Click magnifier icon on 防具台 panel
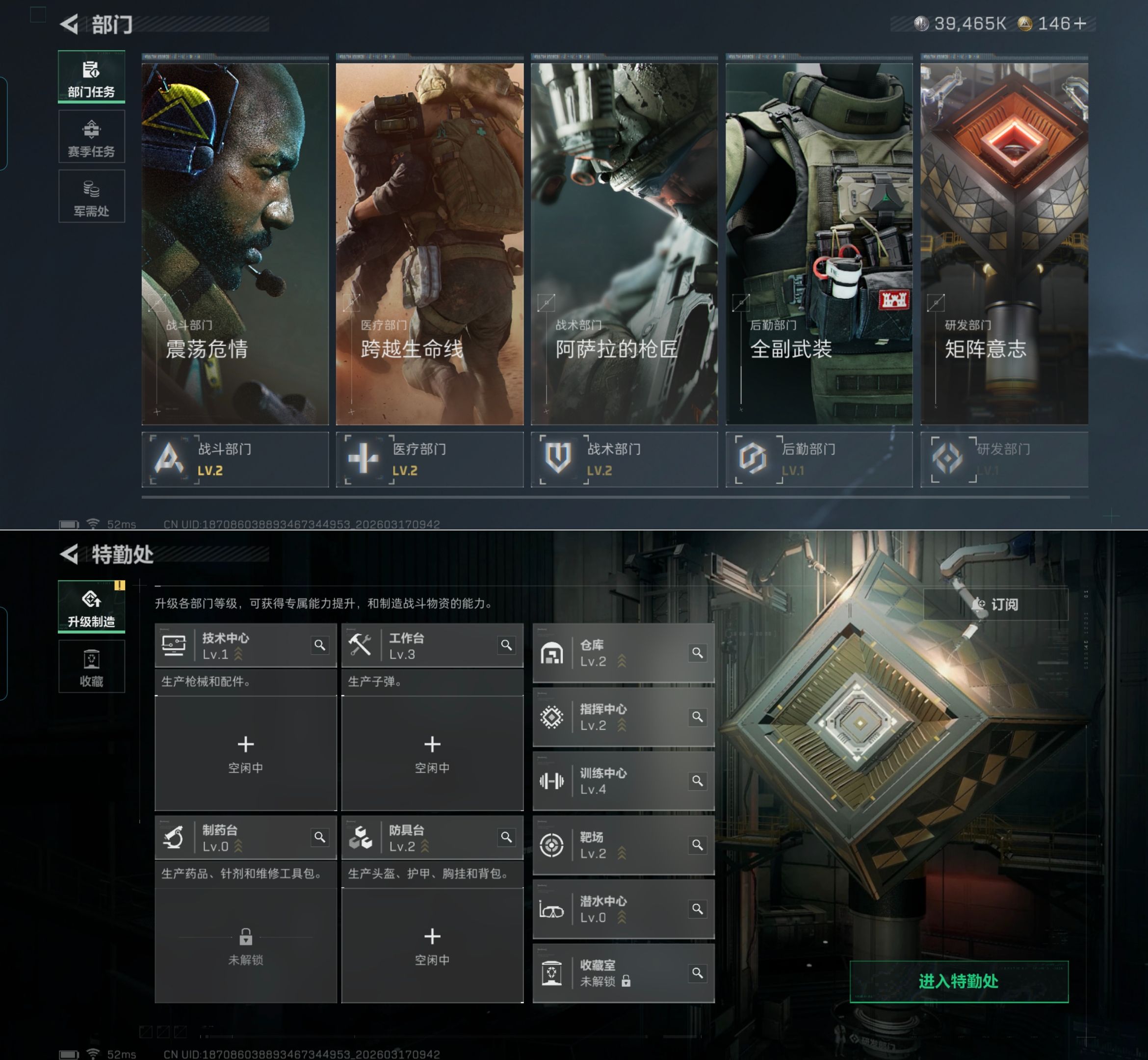 click(x=506, y=837)
